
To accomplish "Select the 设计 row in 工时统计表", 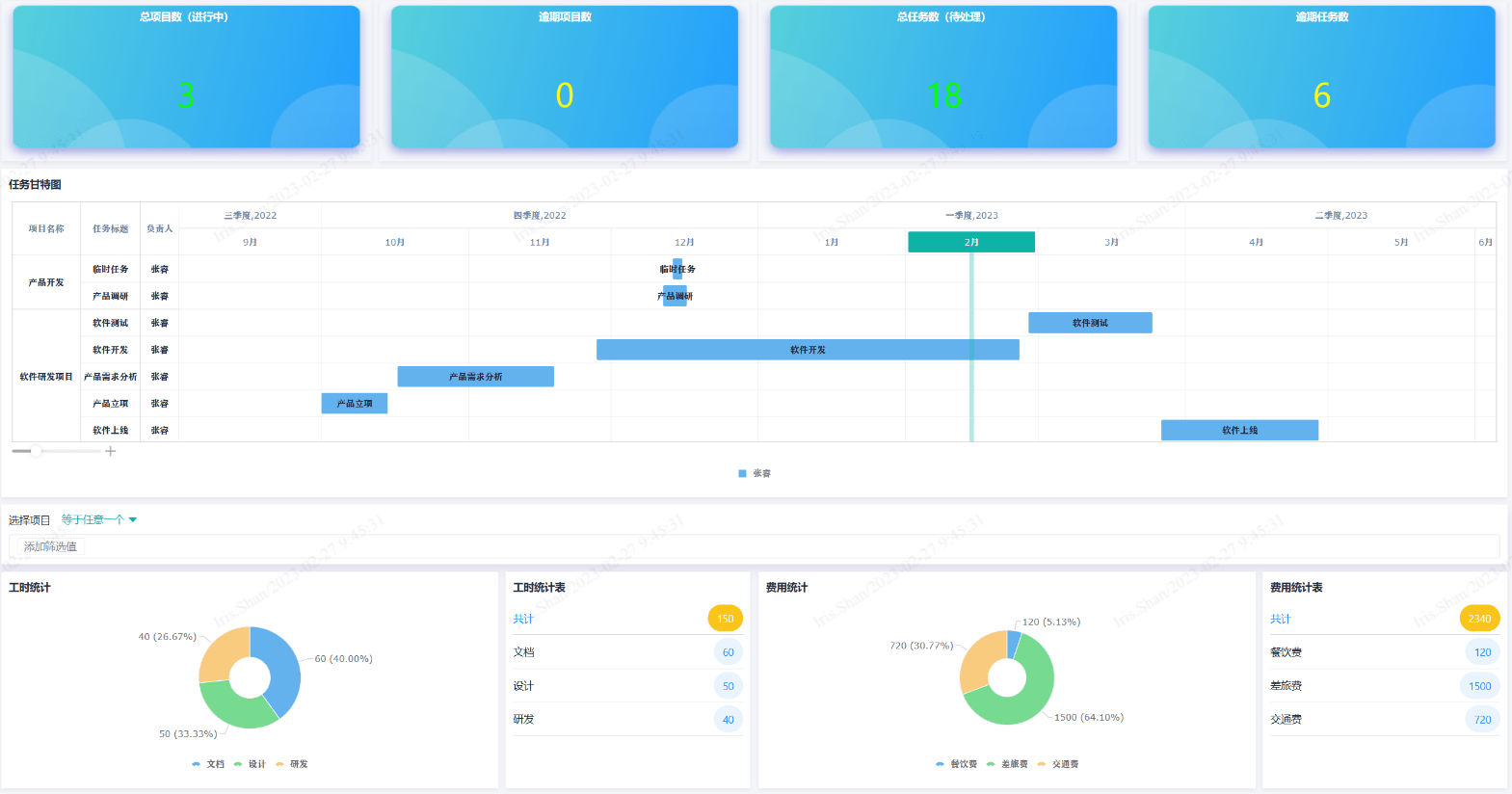I will pyautogui.click(x=627, y=686).
